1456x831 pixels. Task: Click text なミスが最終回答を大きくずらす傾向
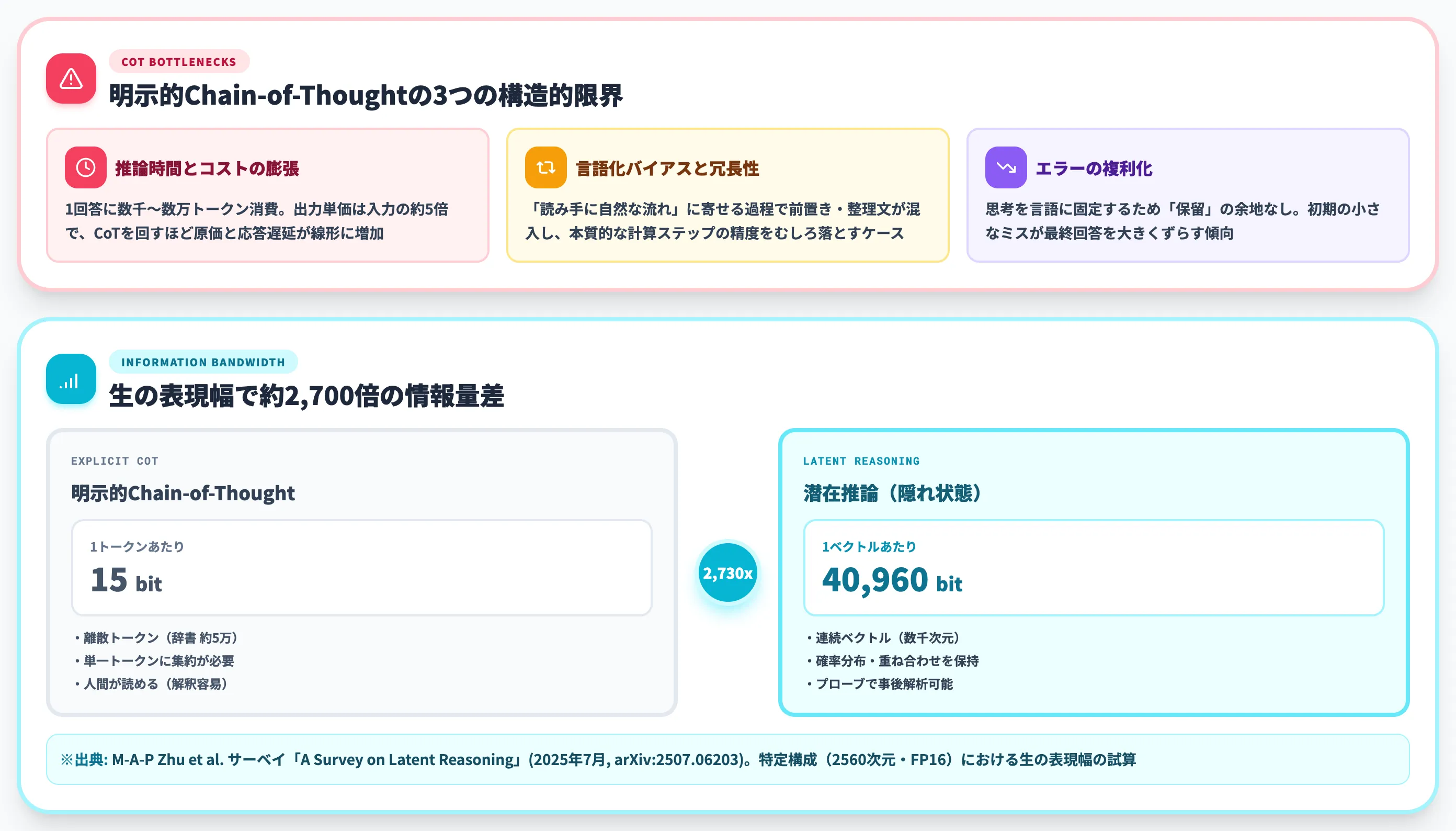1109,233
